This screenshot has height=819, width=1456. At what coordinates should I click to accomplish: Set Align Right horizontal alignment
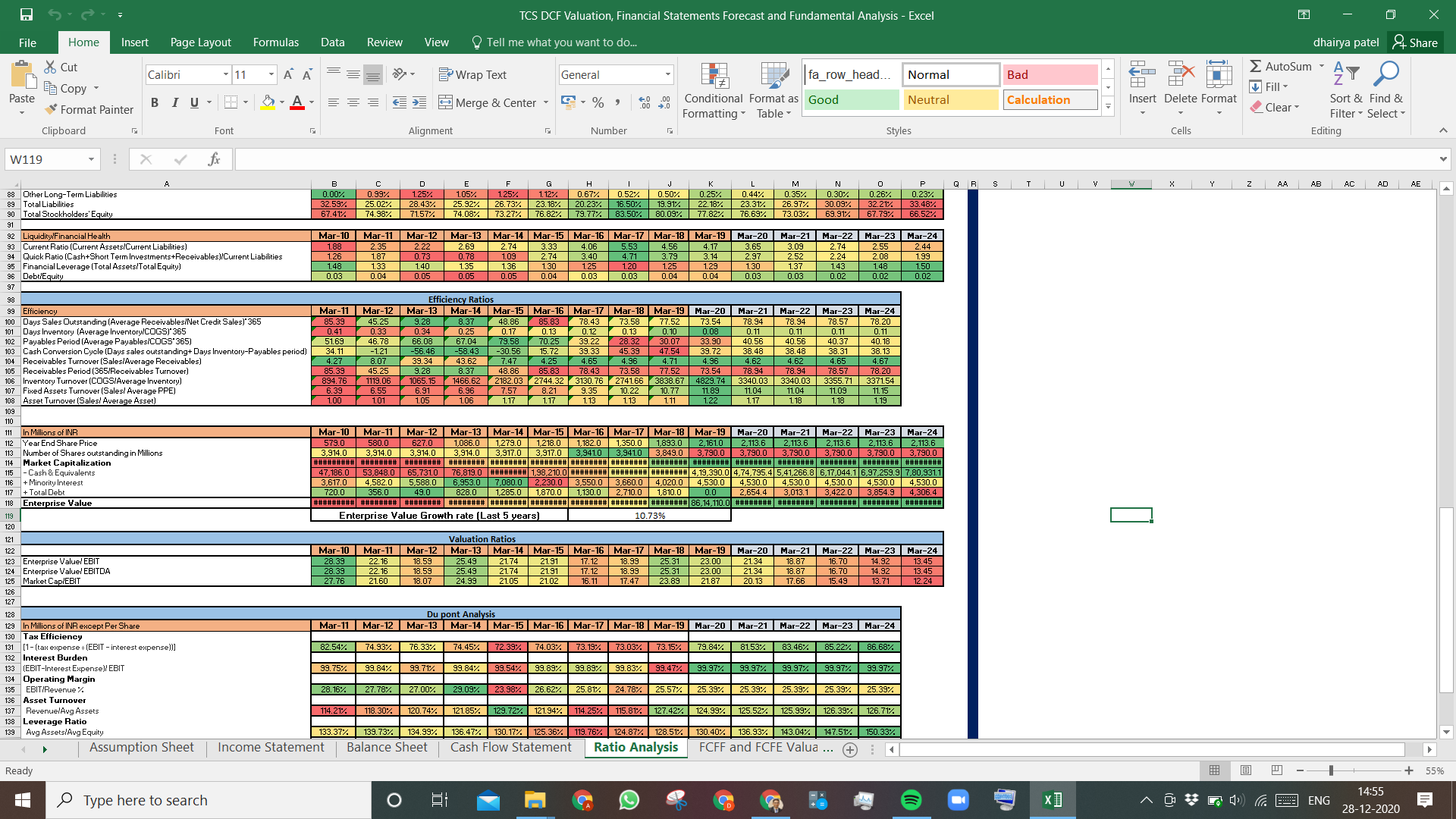point(372,102)
